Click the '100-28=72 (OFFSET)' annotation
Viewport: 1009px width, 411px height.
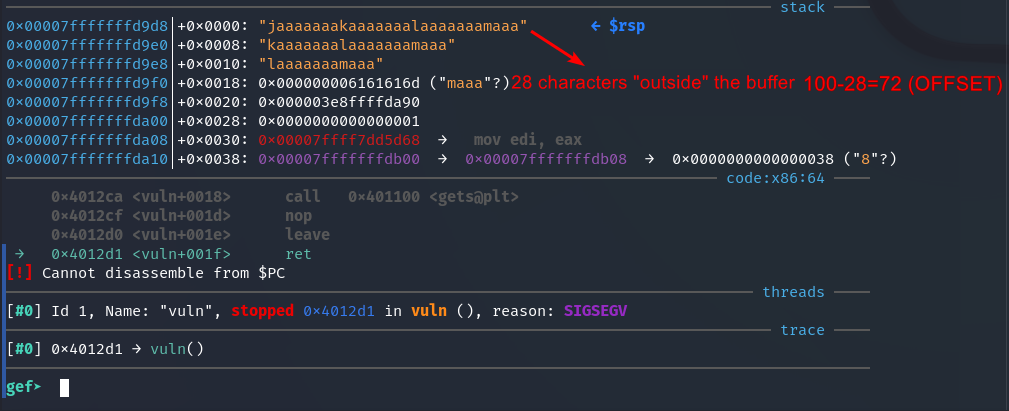903,83
